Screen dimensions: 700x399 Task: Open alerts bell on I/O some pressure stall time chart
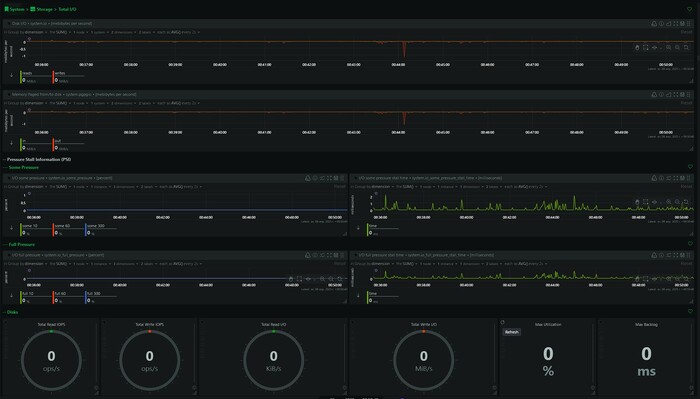point(654,178)
